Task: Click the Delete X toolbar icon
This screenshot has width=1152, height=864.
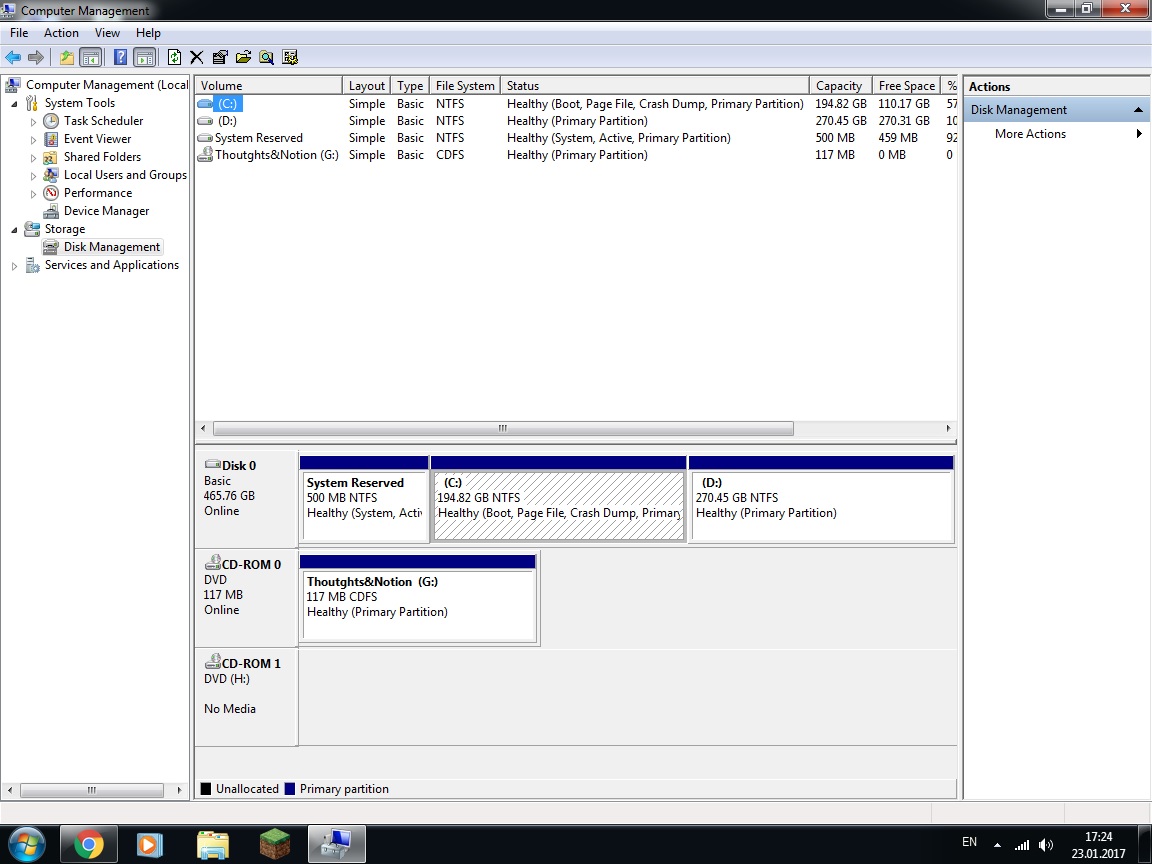Action: pyautogui.click(x=197, y=57)
